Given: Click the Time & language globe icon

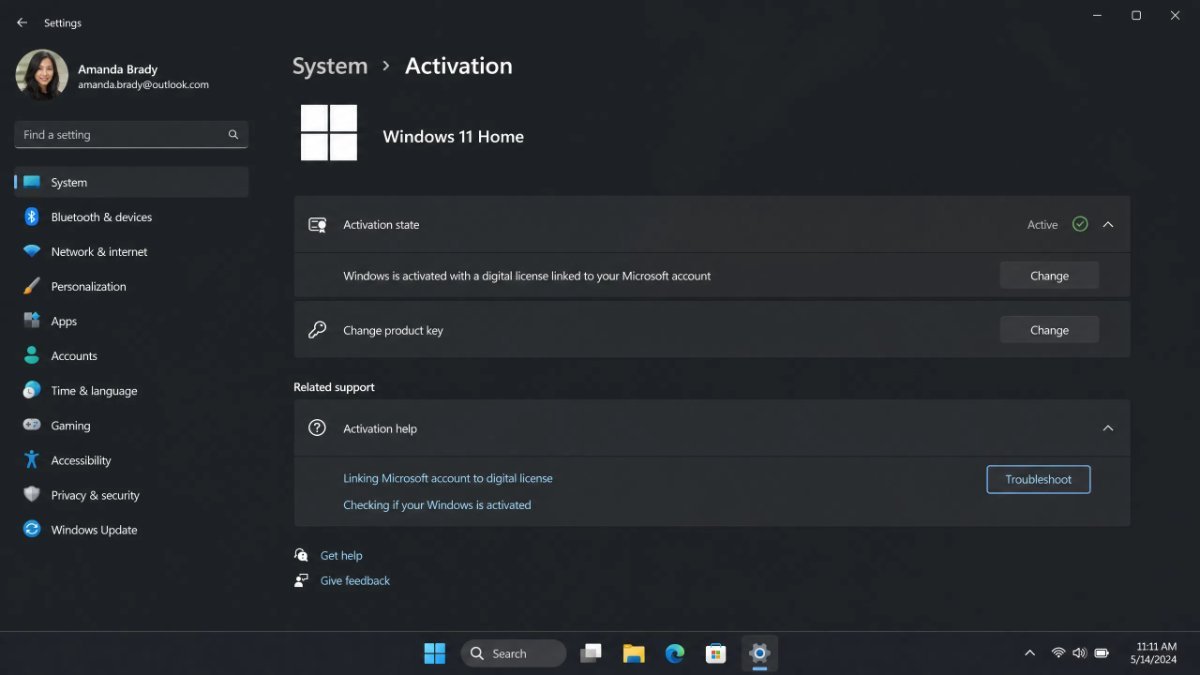Looking at the screenshot, I should tap(32, 391).
